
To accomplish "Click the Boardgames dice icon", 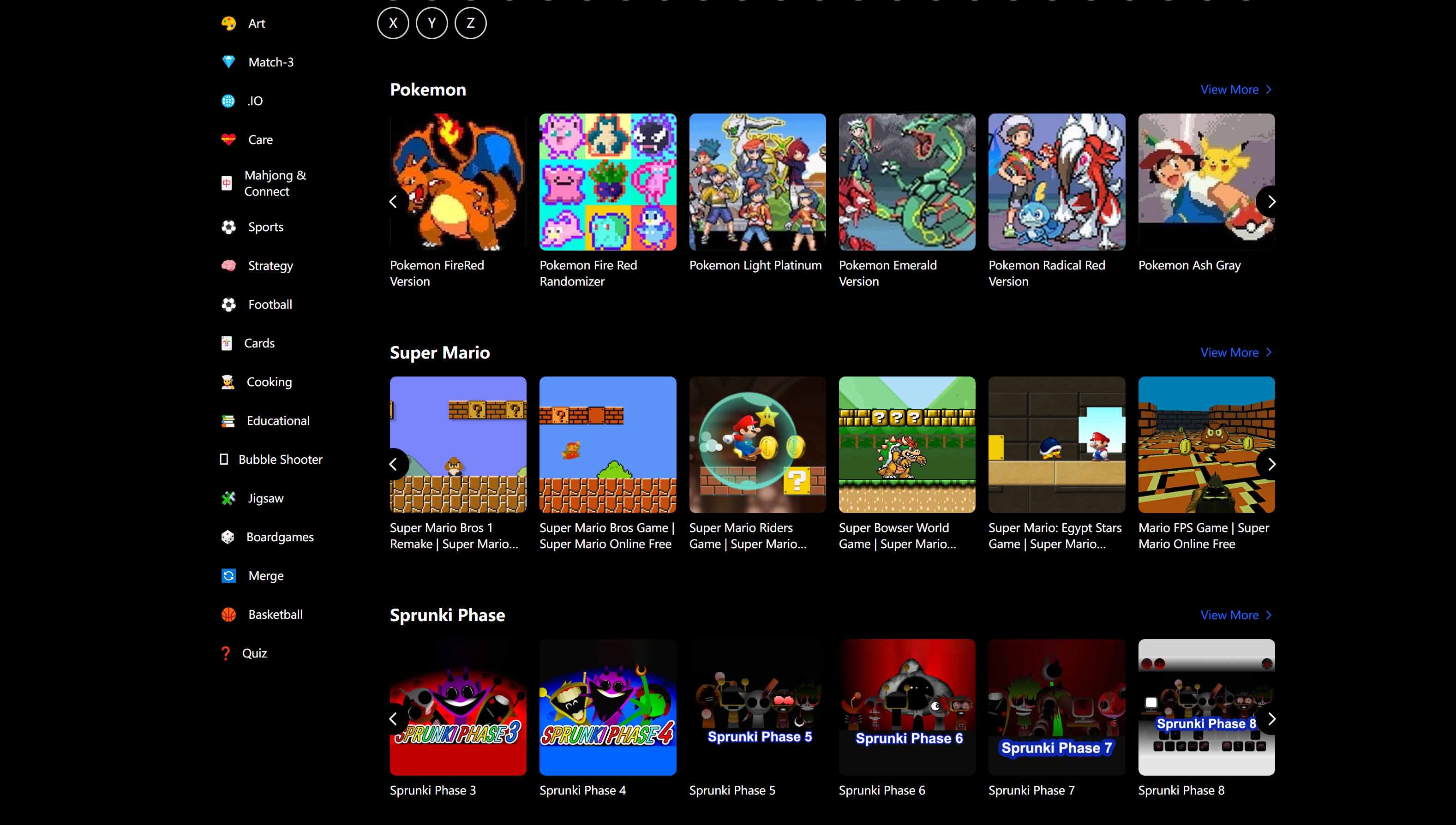I will [228, 537].
